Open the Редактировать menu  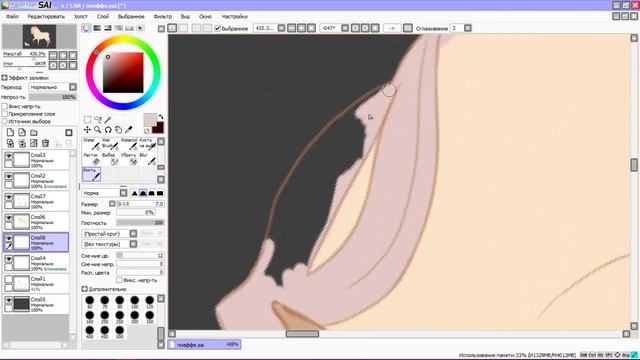[x=46, y=16]
